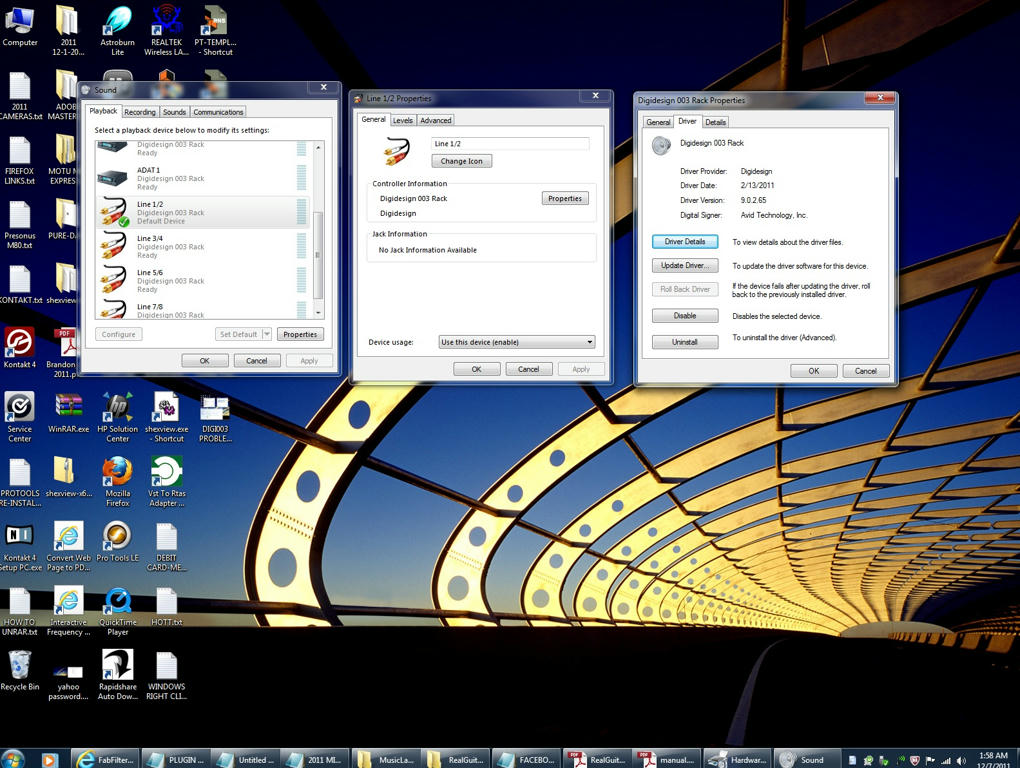
Task: Click the system tray volume icon
Action: (x=961, y=760)
